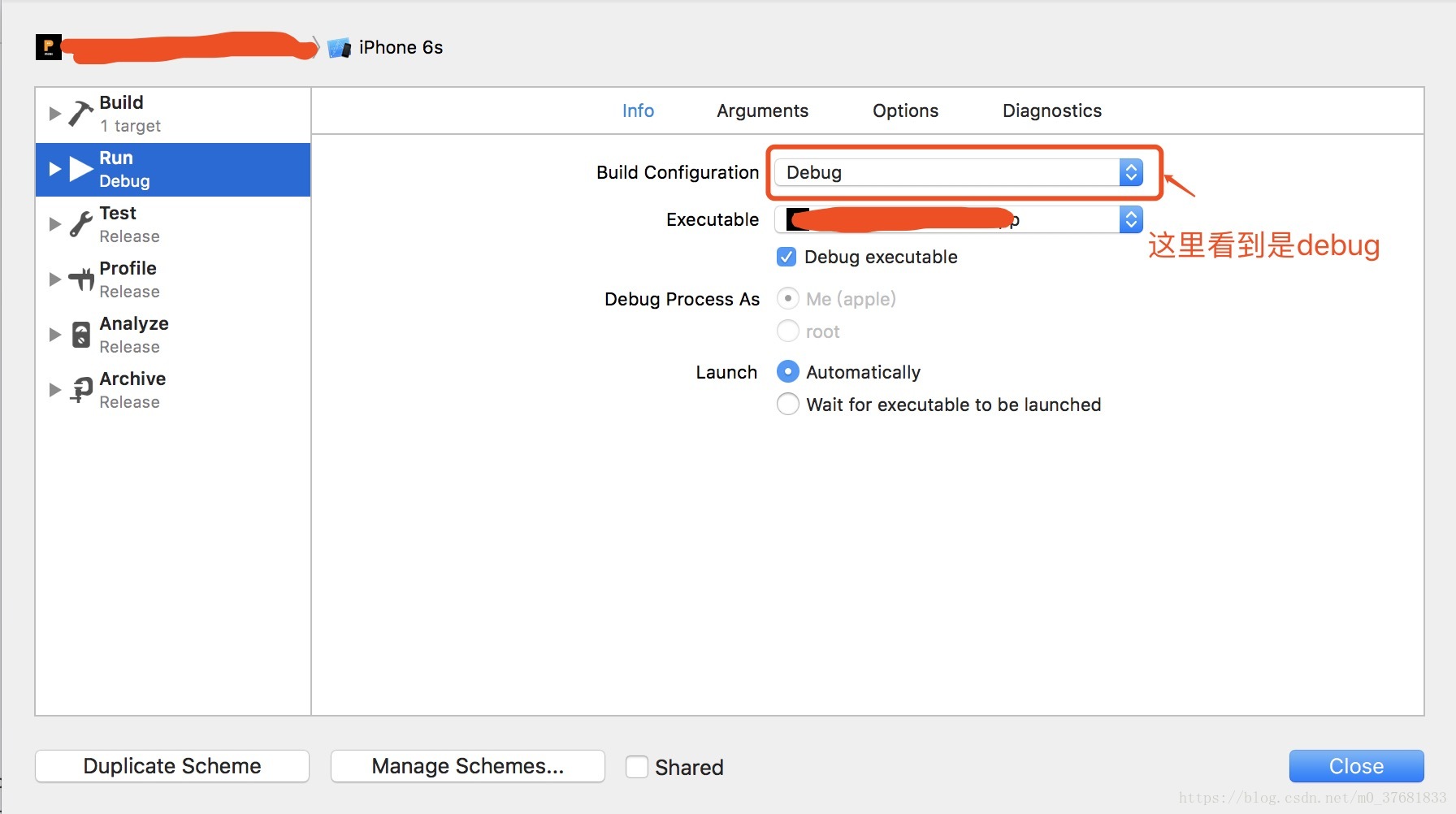Select the Me (apple) radio button
This screenshot has height=814, width=1456.
click(788, 298)
